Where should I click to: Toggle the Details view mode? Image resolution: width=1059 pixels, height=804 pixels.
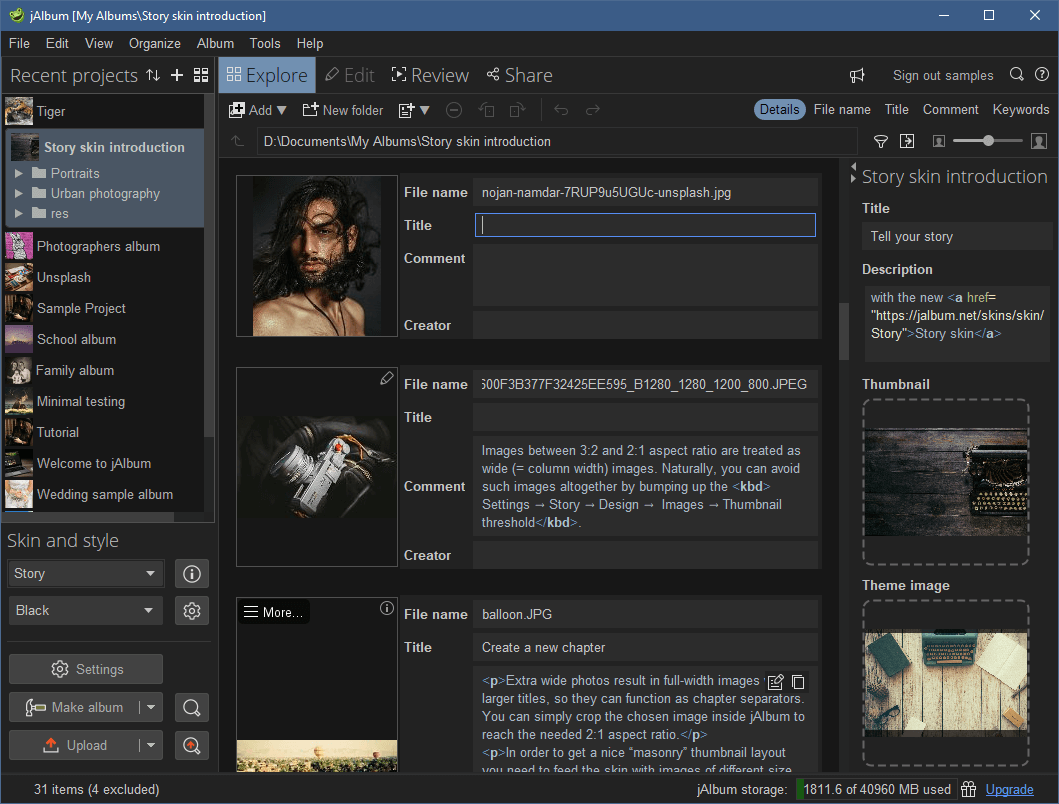coord(779,109)
